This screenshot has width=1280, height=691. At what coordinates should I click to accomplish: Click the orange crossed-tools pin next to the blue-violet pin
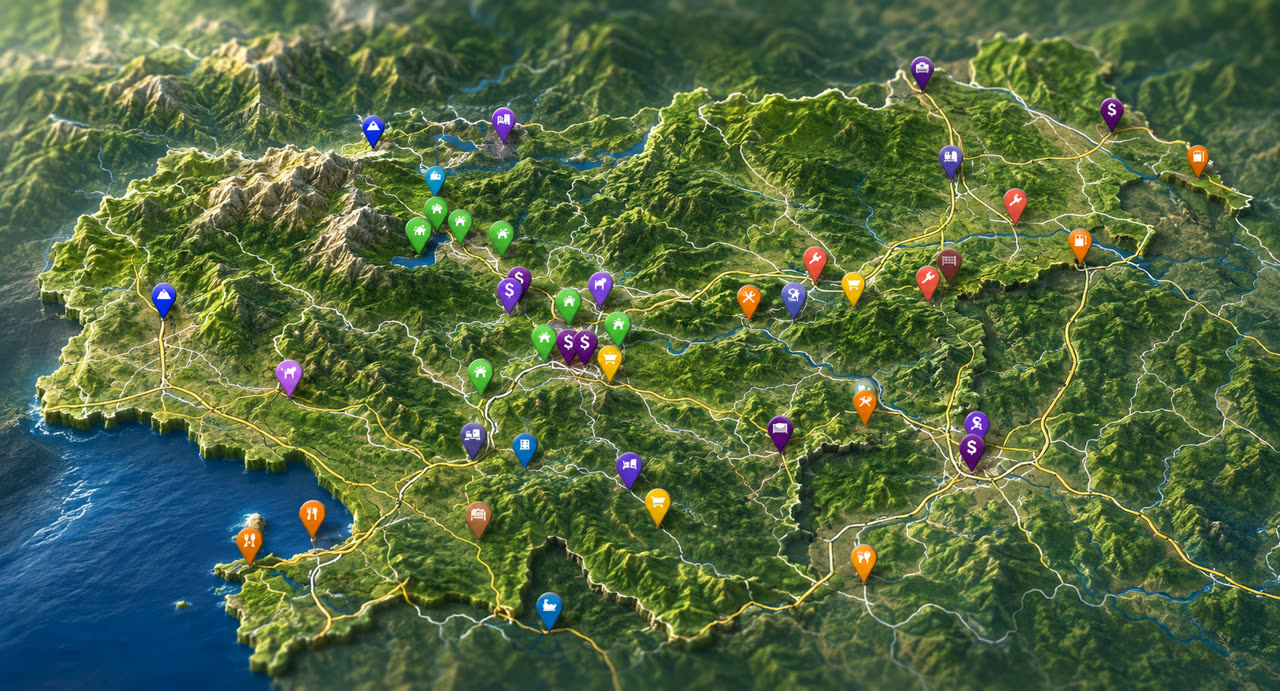click(749, 300)
